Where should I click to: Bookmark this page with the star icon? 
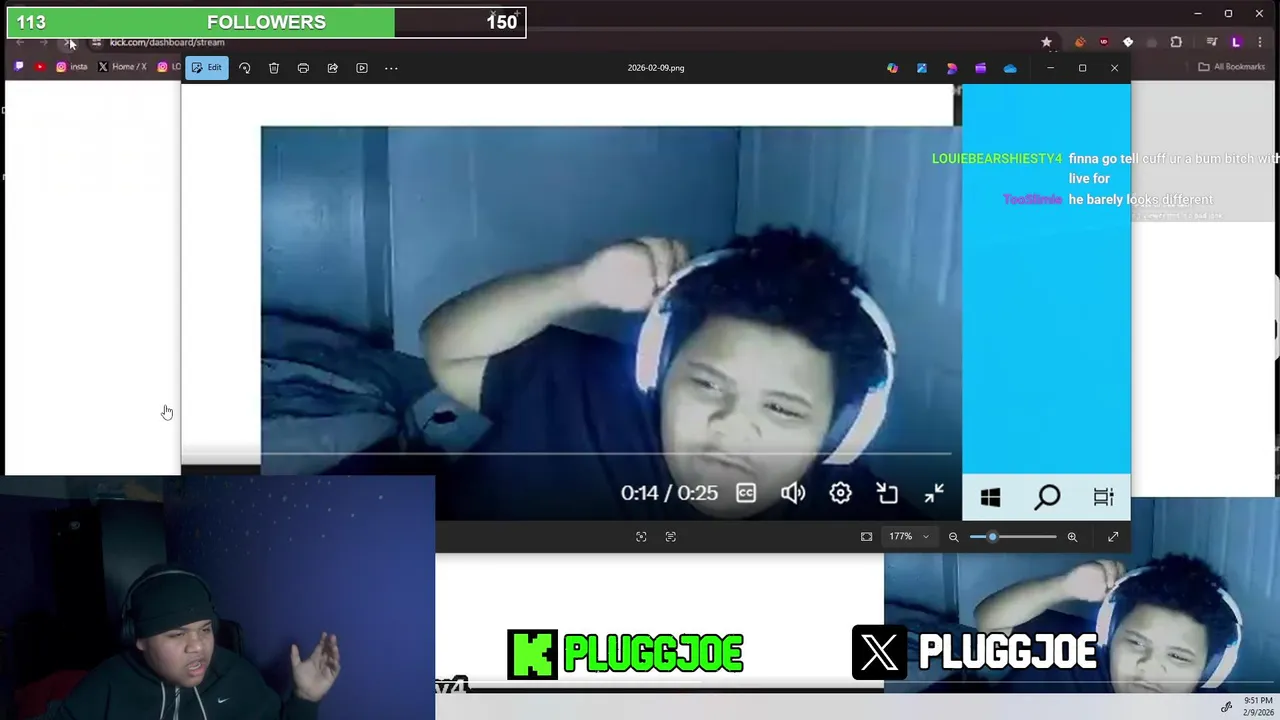[1046, 42]
